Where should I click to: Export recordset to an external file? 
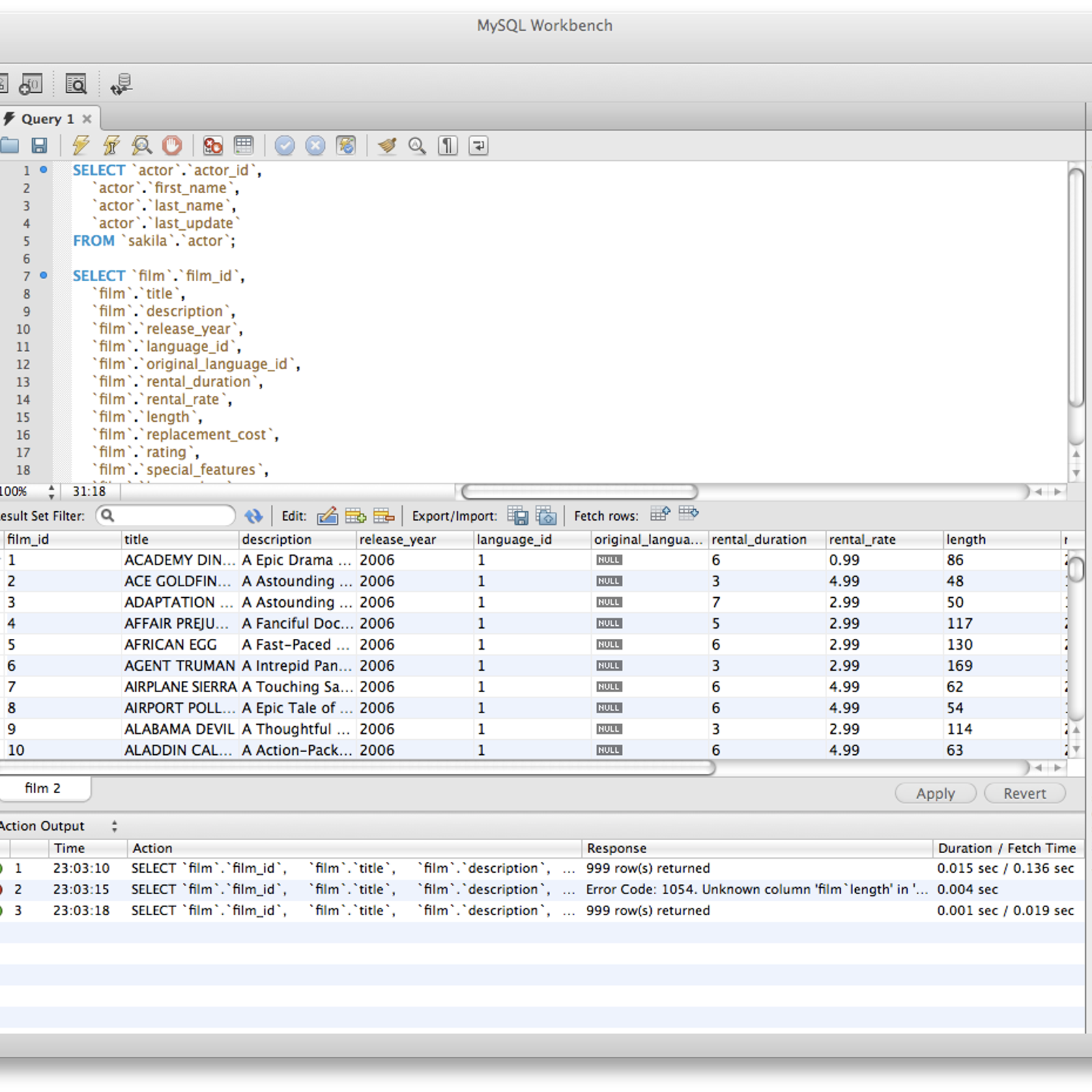(x=518, y=516)
